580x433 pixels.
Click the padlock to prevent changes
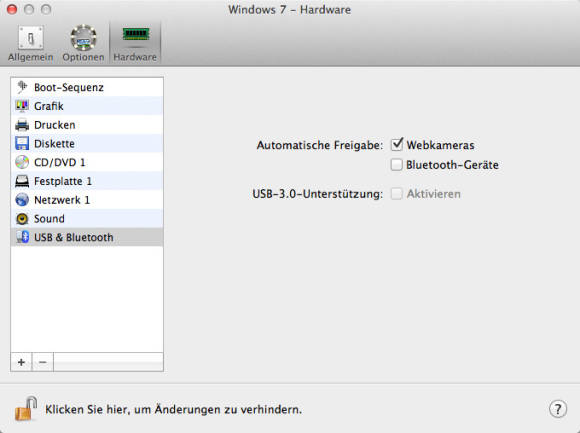(x=26, y=409)
